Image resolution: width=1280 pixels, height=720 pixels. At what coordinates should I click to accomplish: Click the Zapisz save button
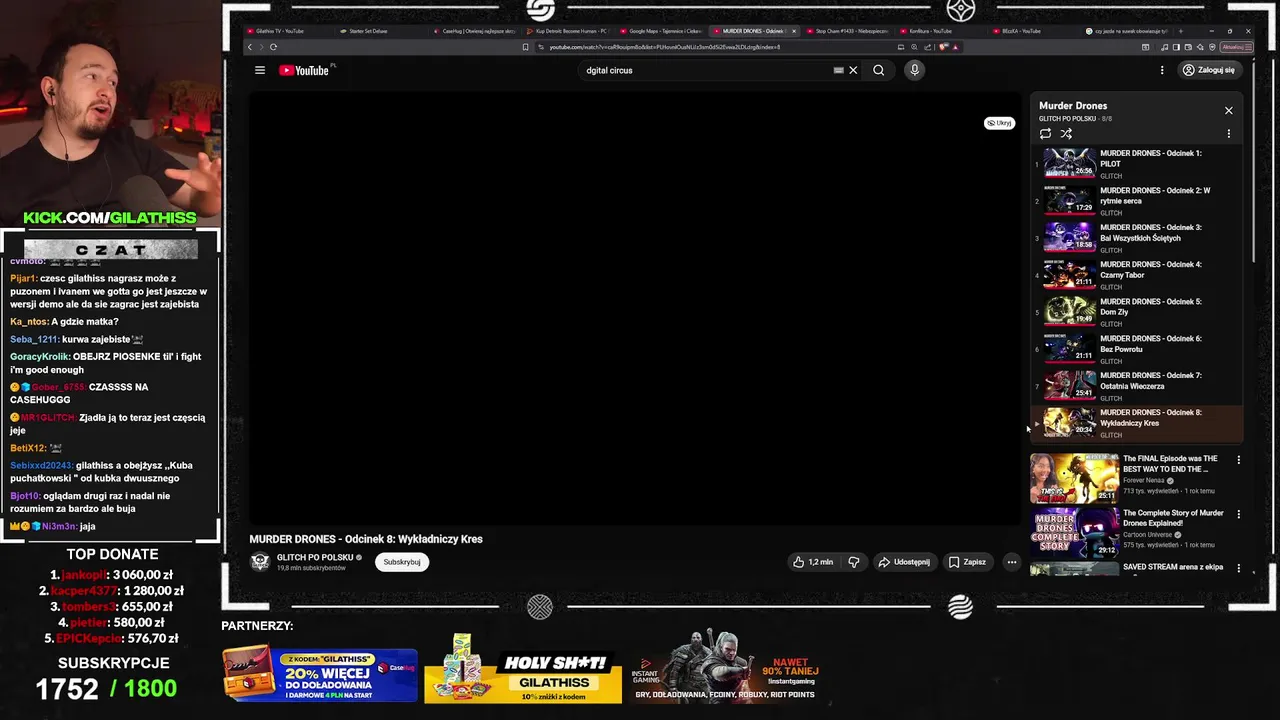click(x=967, y=562)
